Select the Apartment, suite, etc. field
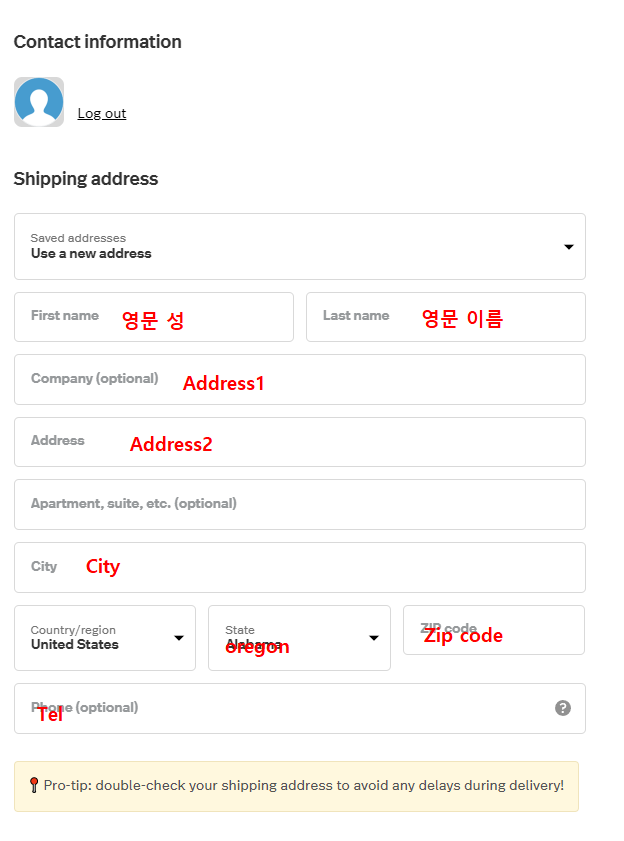The image size is (624, 841). click(300, 505)
